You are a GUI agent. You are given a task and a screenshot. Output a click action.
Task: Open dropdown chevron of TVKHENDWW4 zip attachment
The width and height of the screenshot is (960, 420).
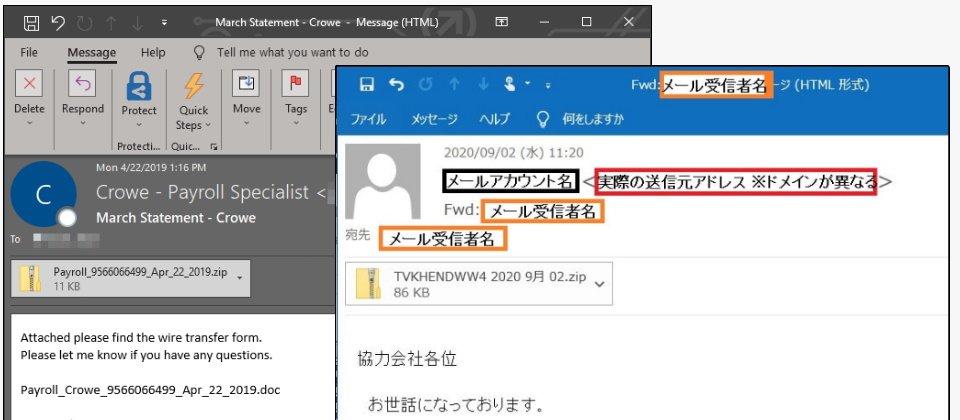pos(599,284)
